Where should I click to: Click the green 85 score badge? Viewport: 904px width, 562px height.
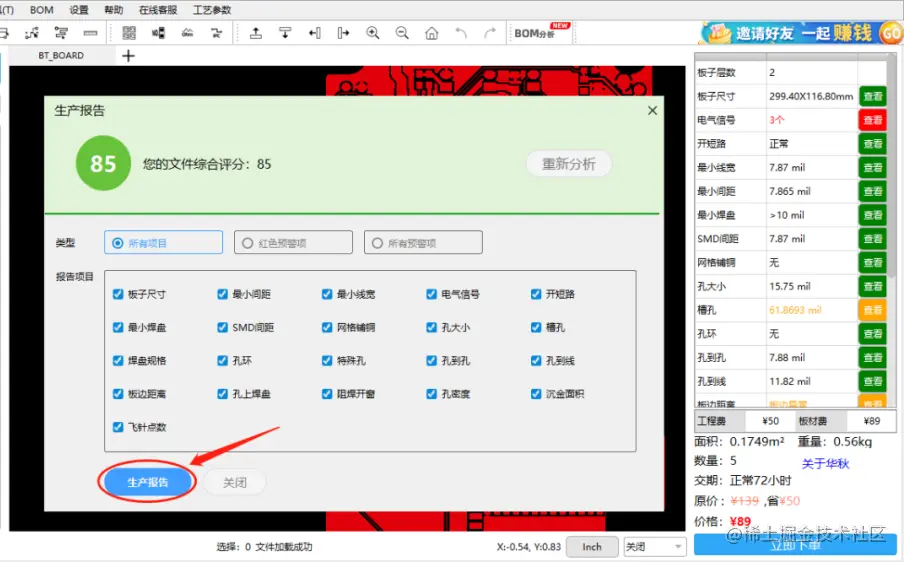[x=103, y=163]
